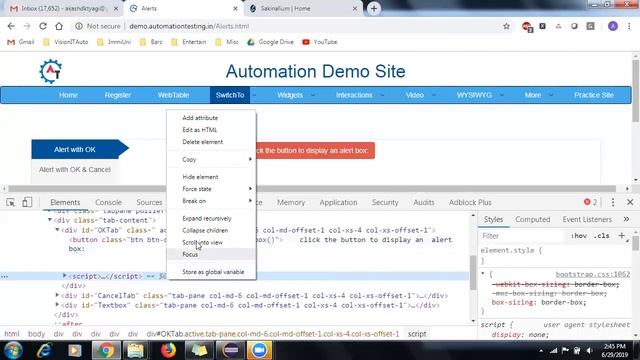This screenshot has width=640, height=360.
Task: Click the browser back arrow
Action: click(11, 26)
